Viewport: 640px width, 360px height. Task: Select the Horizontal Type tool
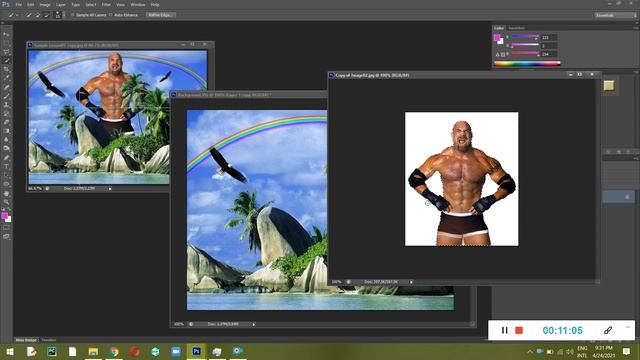coord(6,167)
